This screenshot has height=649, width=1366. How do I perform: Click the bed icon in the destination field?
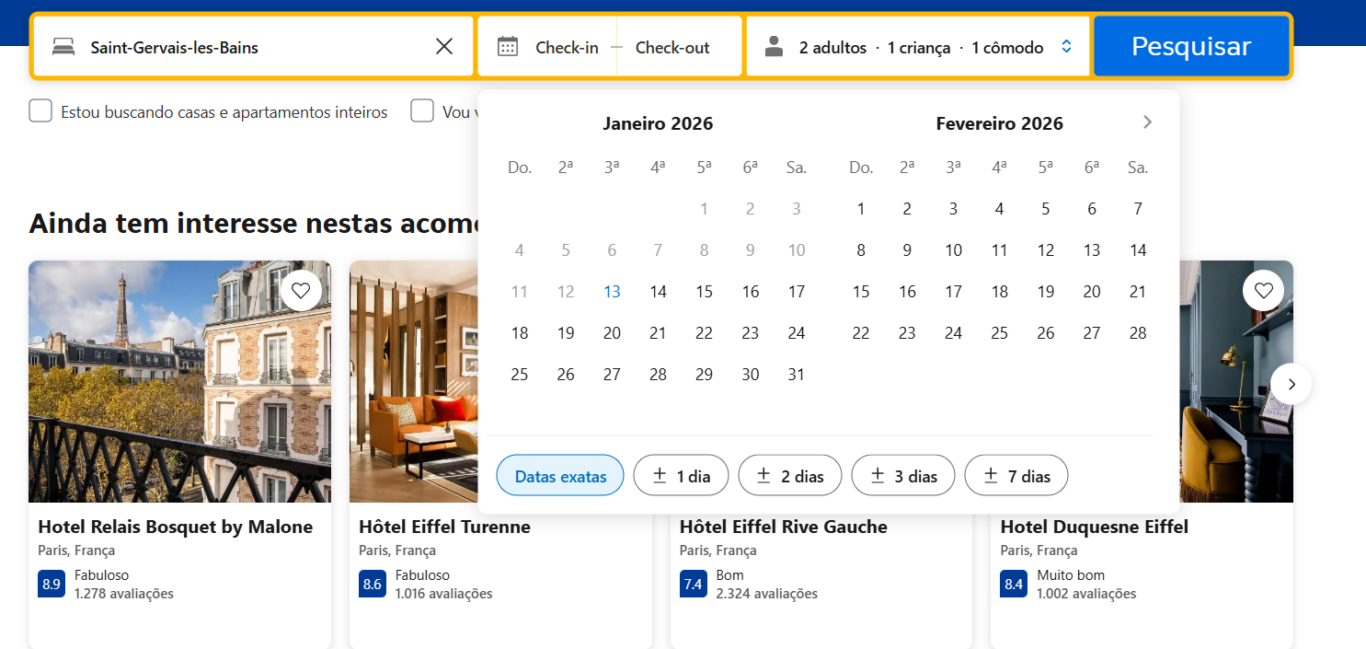pyautogui.click(x=62, y=45)
